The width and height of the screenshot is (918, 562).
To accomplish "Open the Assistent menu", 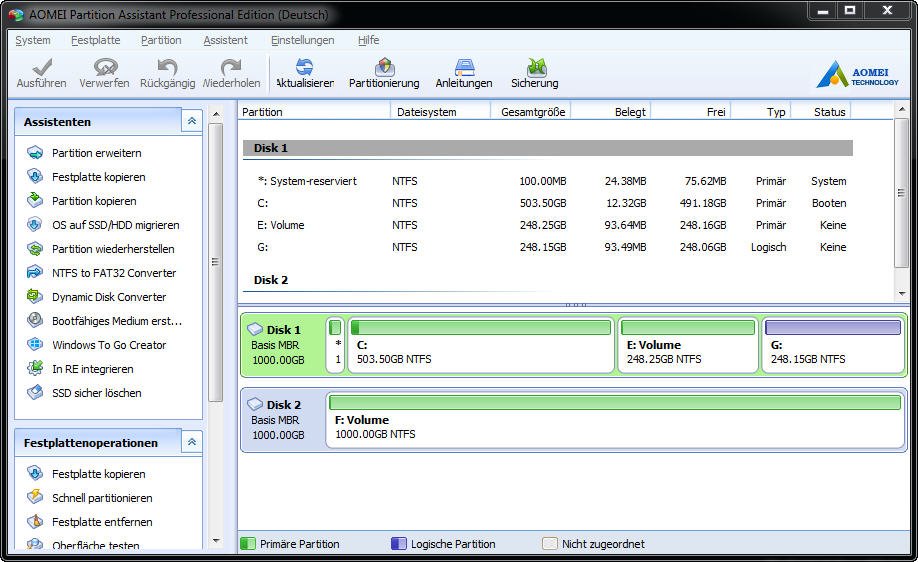I will (x=225, y=40).
